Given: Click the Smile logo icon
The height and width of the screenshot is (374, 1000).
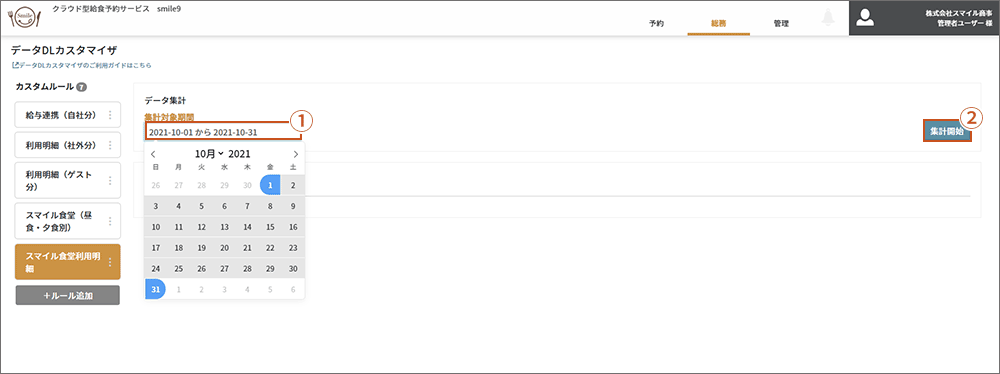Looking at the screenshot, I should pyautogui.click(x=24, y=18).
